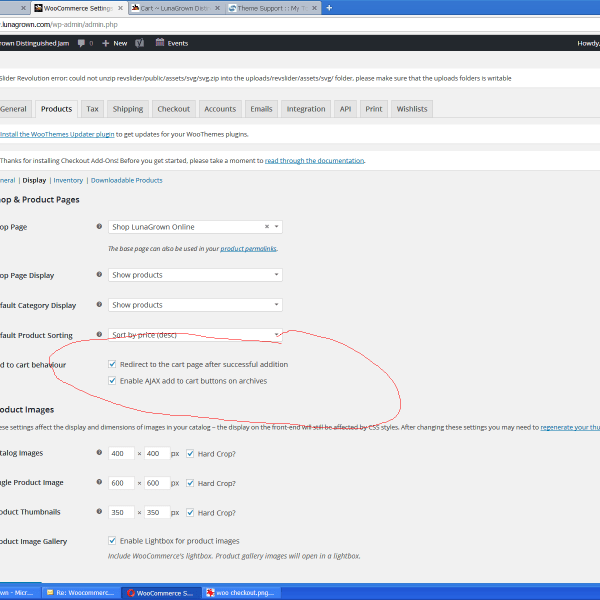This screenshot has height=600, width=600.
Task: Switch to the Checkout settings tab
Action: (x=174, y=109)
